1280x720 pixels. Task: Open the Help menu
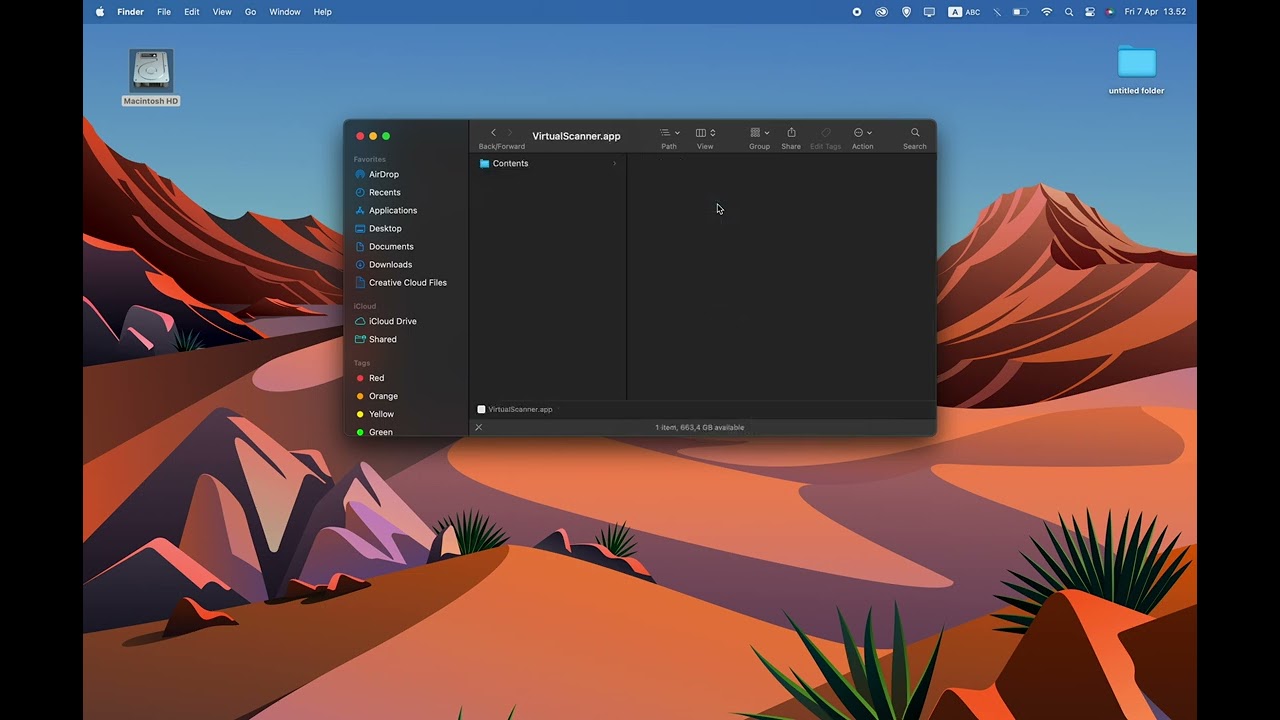pos(322,12)
